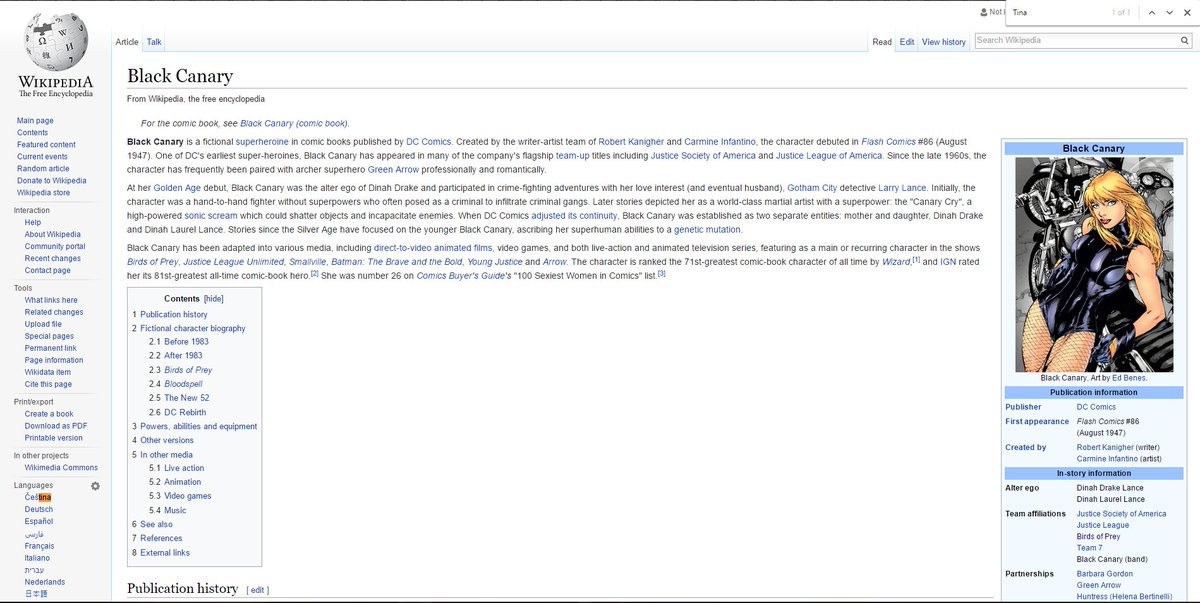Hide the Contents table
The image size is (1200, 603).
click(213, 299)
